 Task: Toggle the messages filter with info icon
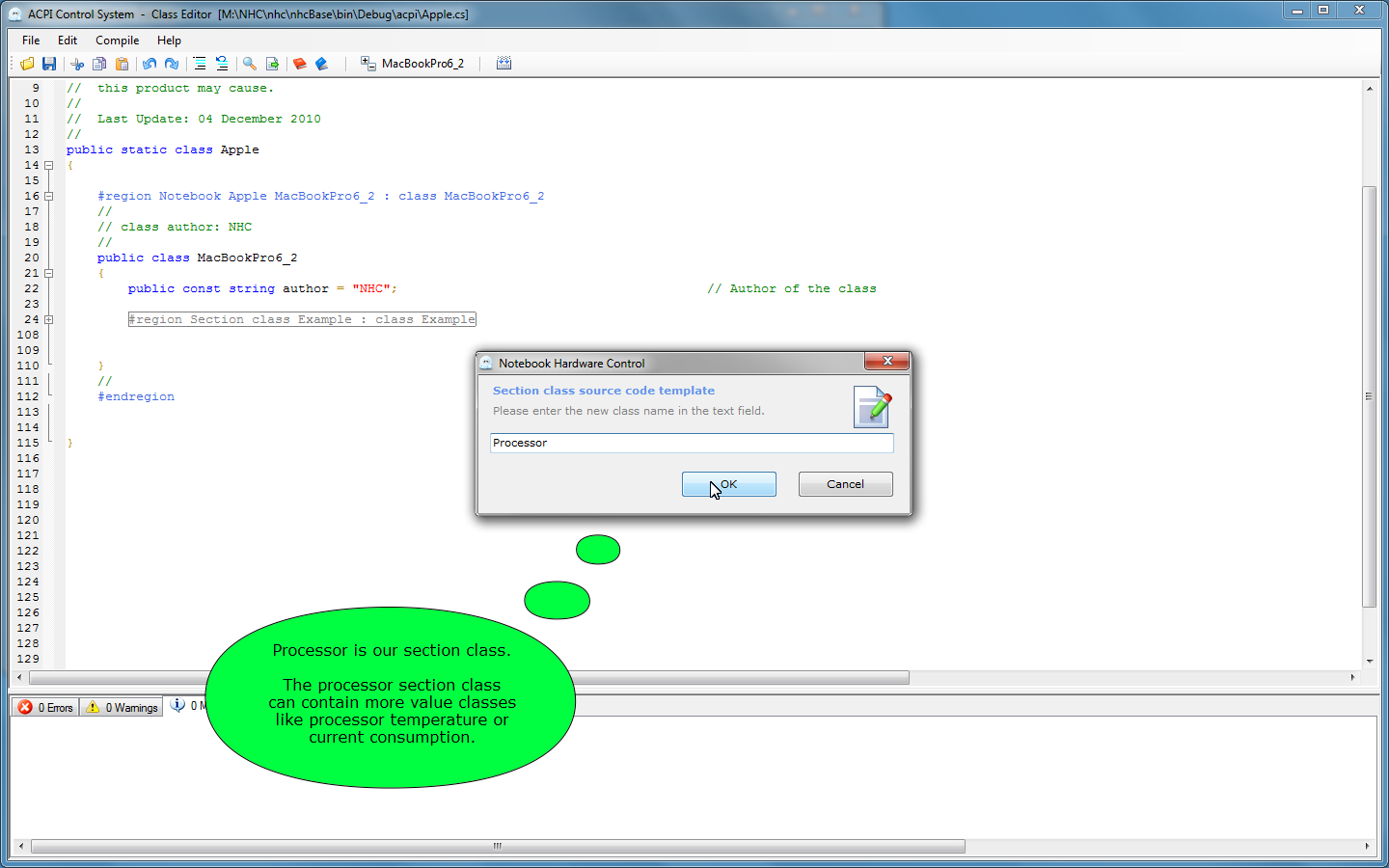183,706
